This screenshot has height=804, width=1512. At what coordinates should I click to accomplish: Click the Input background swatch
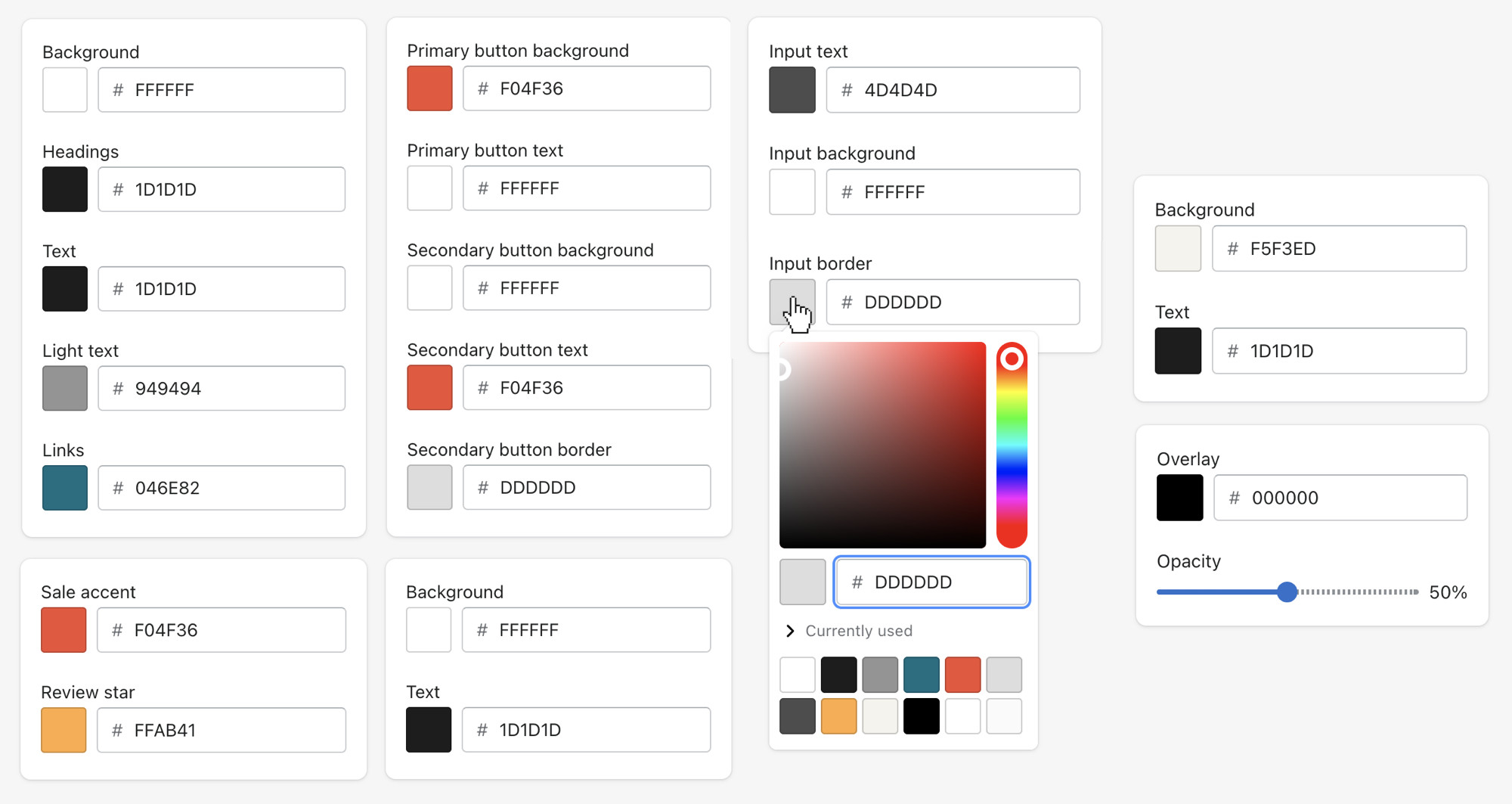pos(792,192)
